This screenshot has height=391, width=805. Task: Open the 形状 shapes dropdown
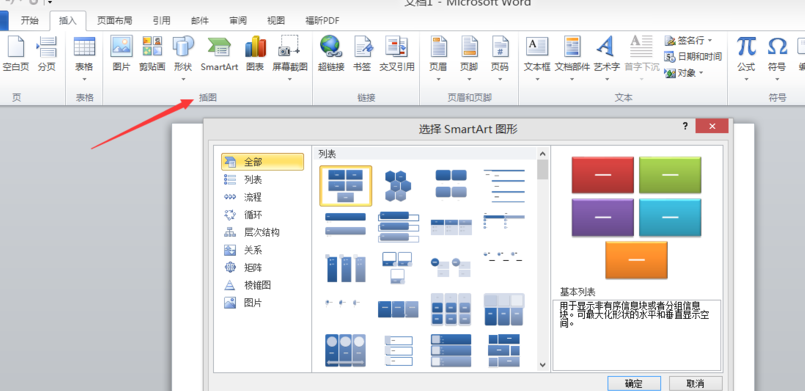coord(183,59)
